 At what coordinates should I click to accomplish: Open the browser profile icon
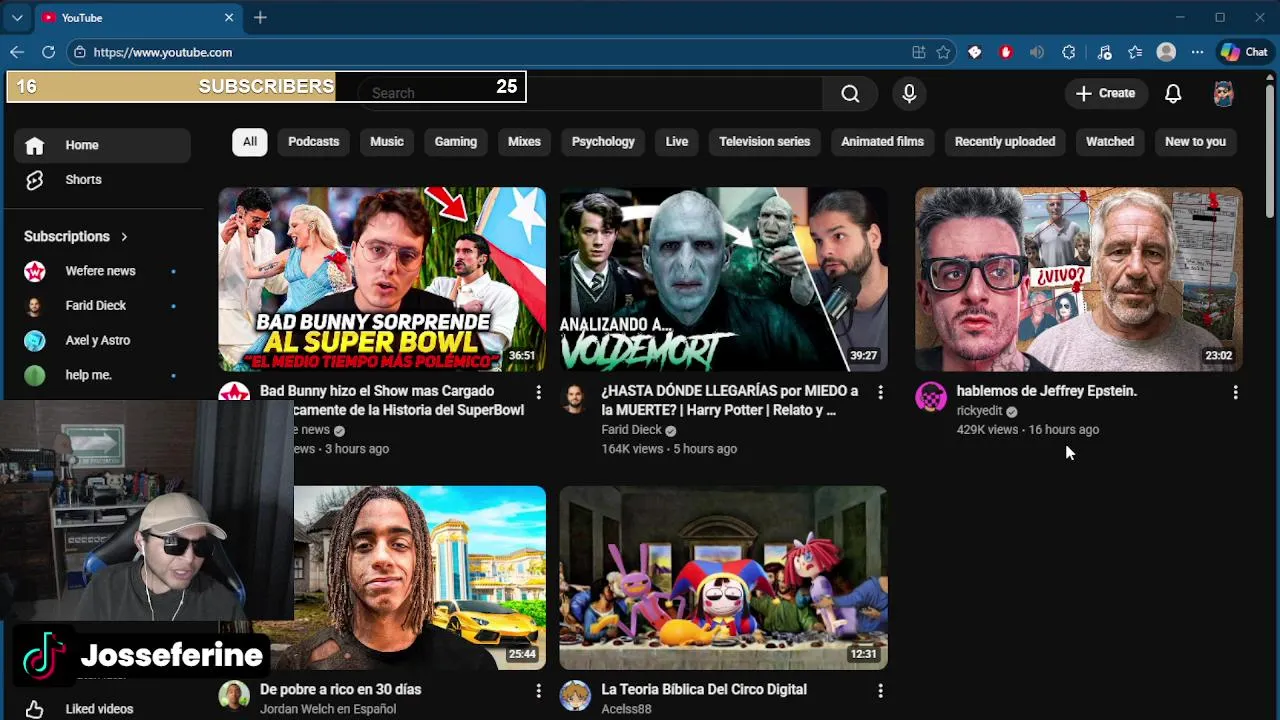coord(1166,52)
